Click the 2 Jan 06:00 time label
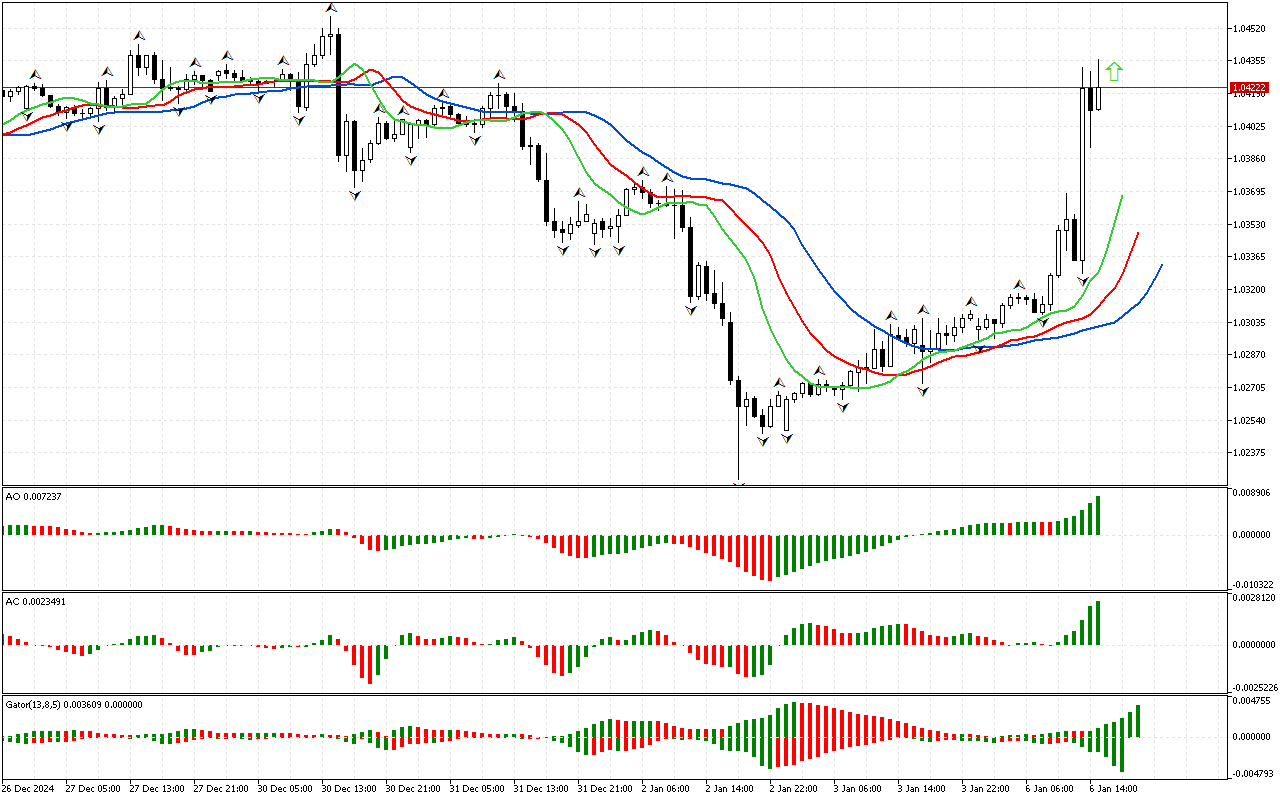 pyautogui.click(x=666, y=788)
